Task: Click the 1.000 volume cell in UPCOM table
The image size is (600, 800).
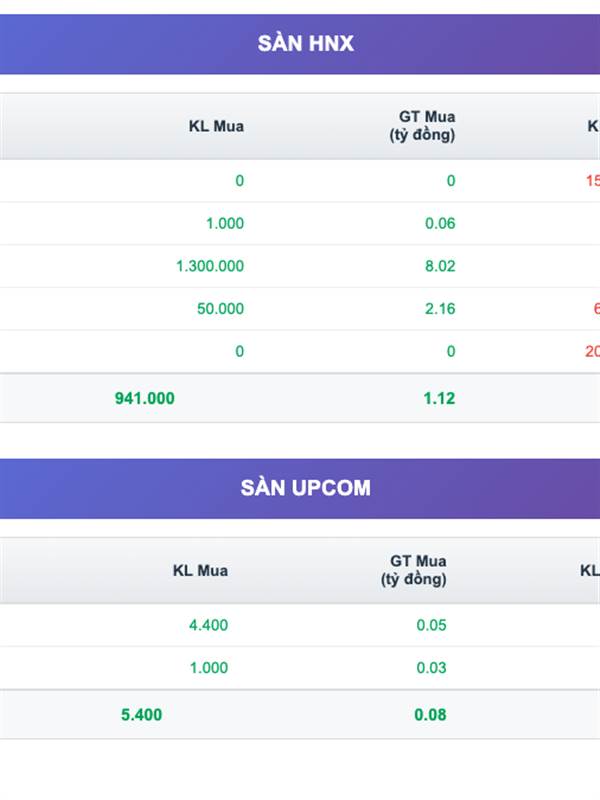Action: (209, 668)
